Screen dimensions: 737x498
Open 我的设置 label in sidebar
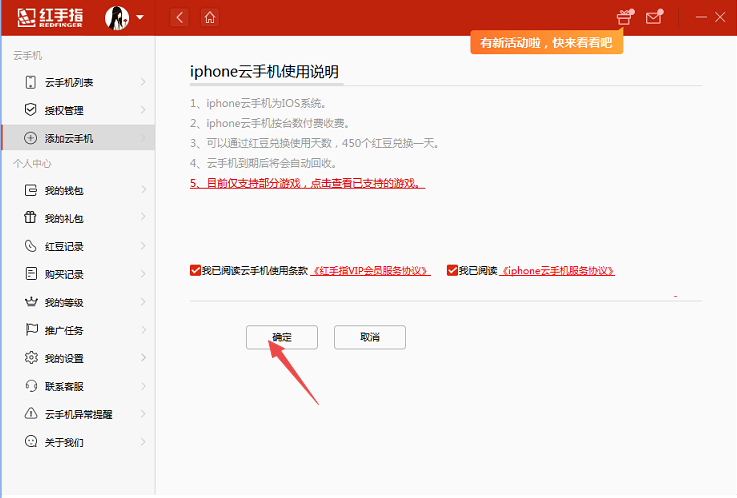tap(64, 358)
